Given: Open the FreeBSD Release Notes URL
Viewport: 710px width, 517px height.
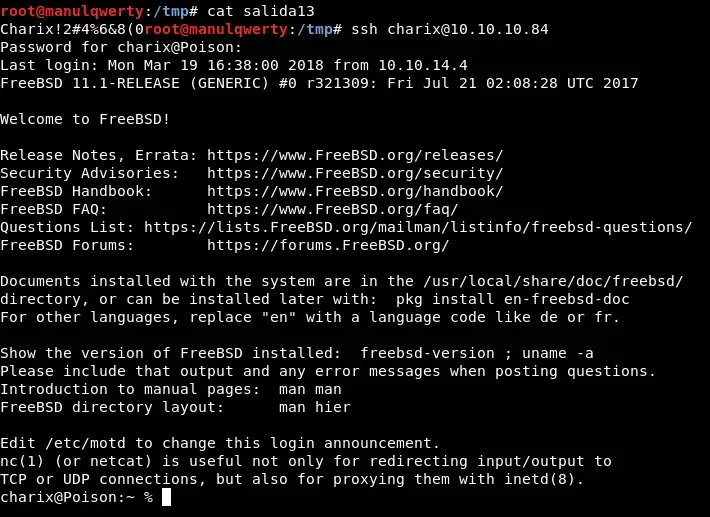Looking at the screenshot, I should click(355, 155).
